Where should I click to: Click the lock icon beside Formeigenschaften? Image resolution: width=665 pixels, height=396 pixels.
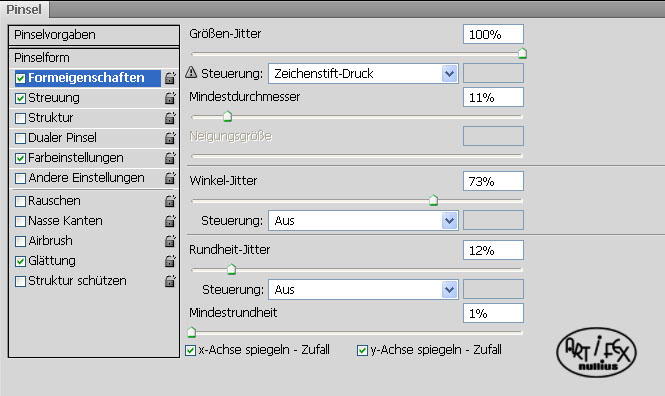(x=170, y=78)
